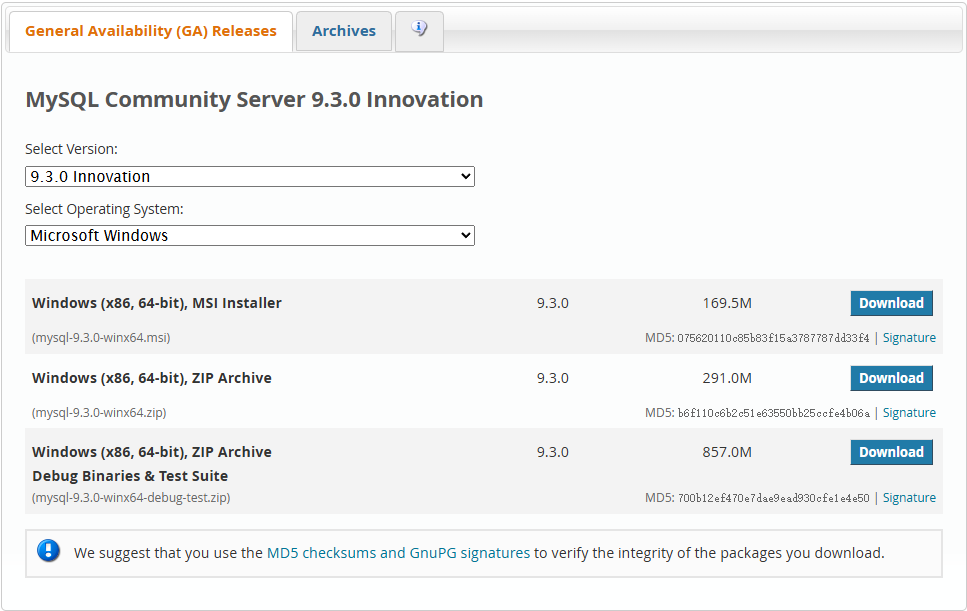Click the (mysql-9.3.0-winx64-debug-test.zip) filename

pos(131,498)
